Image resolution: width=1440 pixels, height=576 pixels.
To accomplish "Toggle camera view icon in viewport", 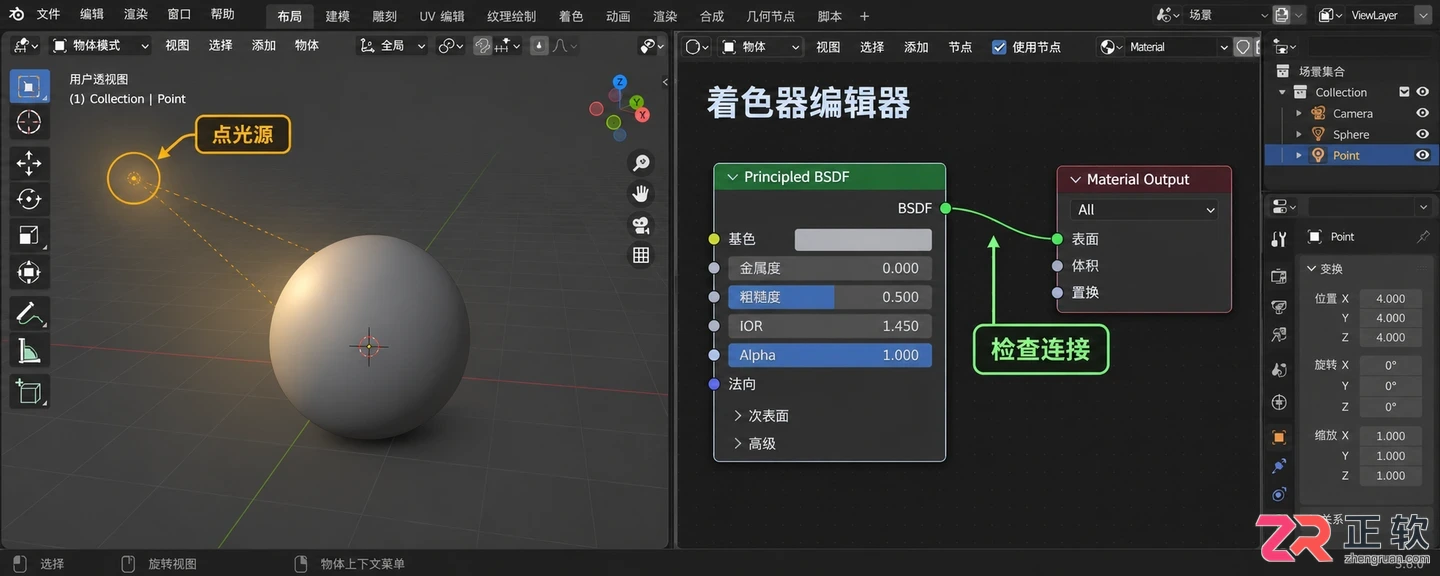I will 641,224.
